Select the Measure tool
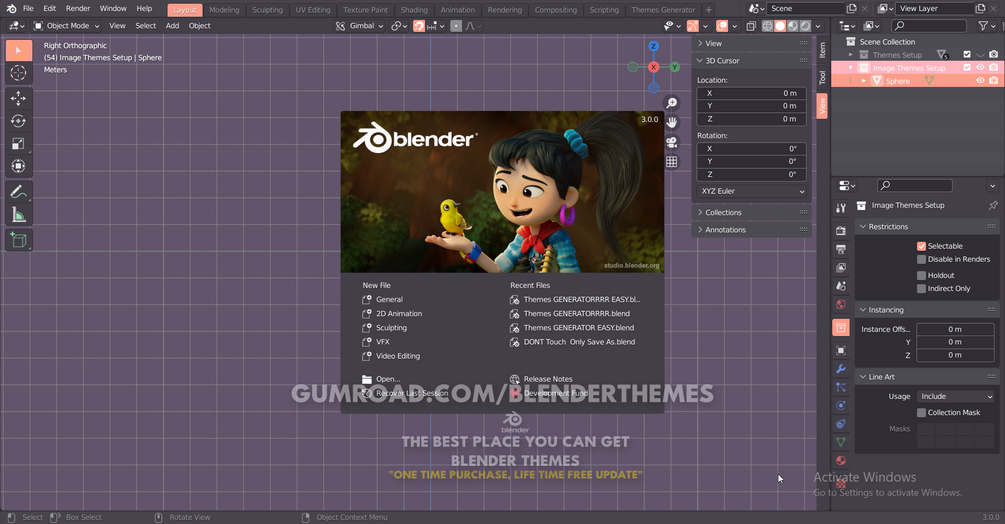 (19, 215)
